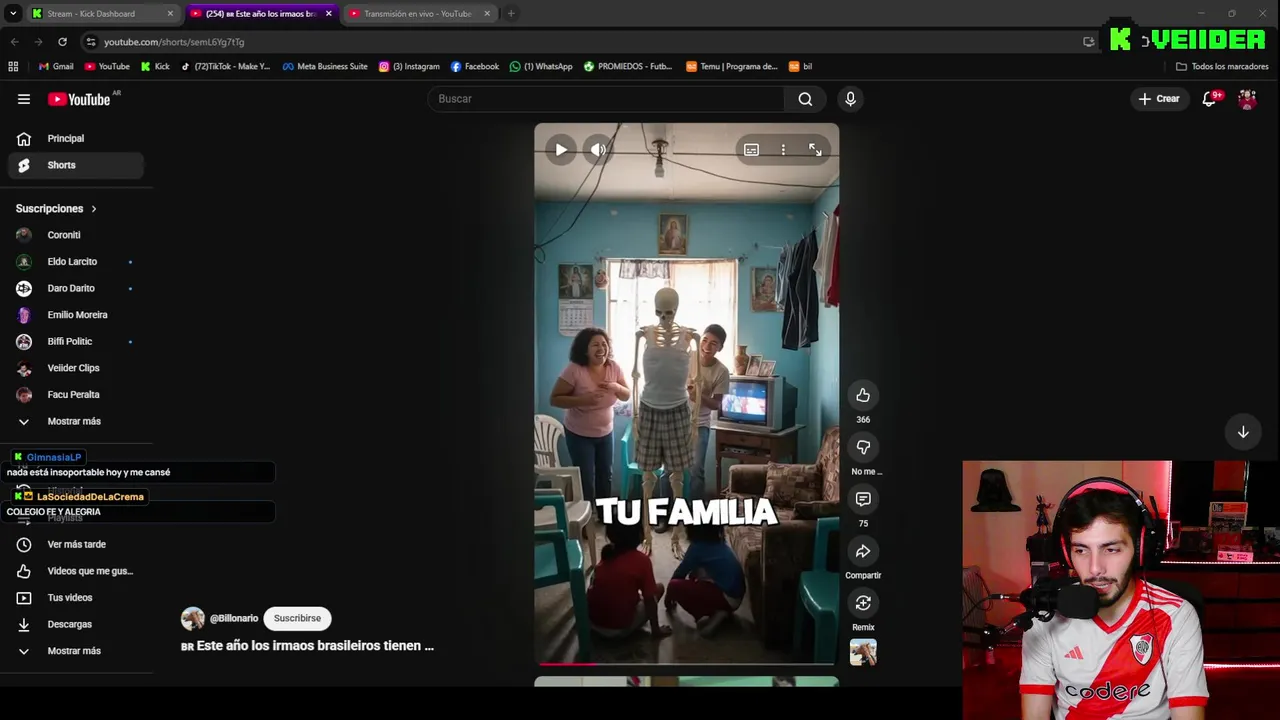Select Shorts in the sidebar
This screenshot has width=1280, height=720.
pyautogui.click(x=76, y=165)
